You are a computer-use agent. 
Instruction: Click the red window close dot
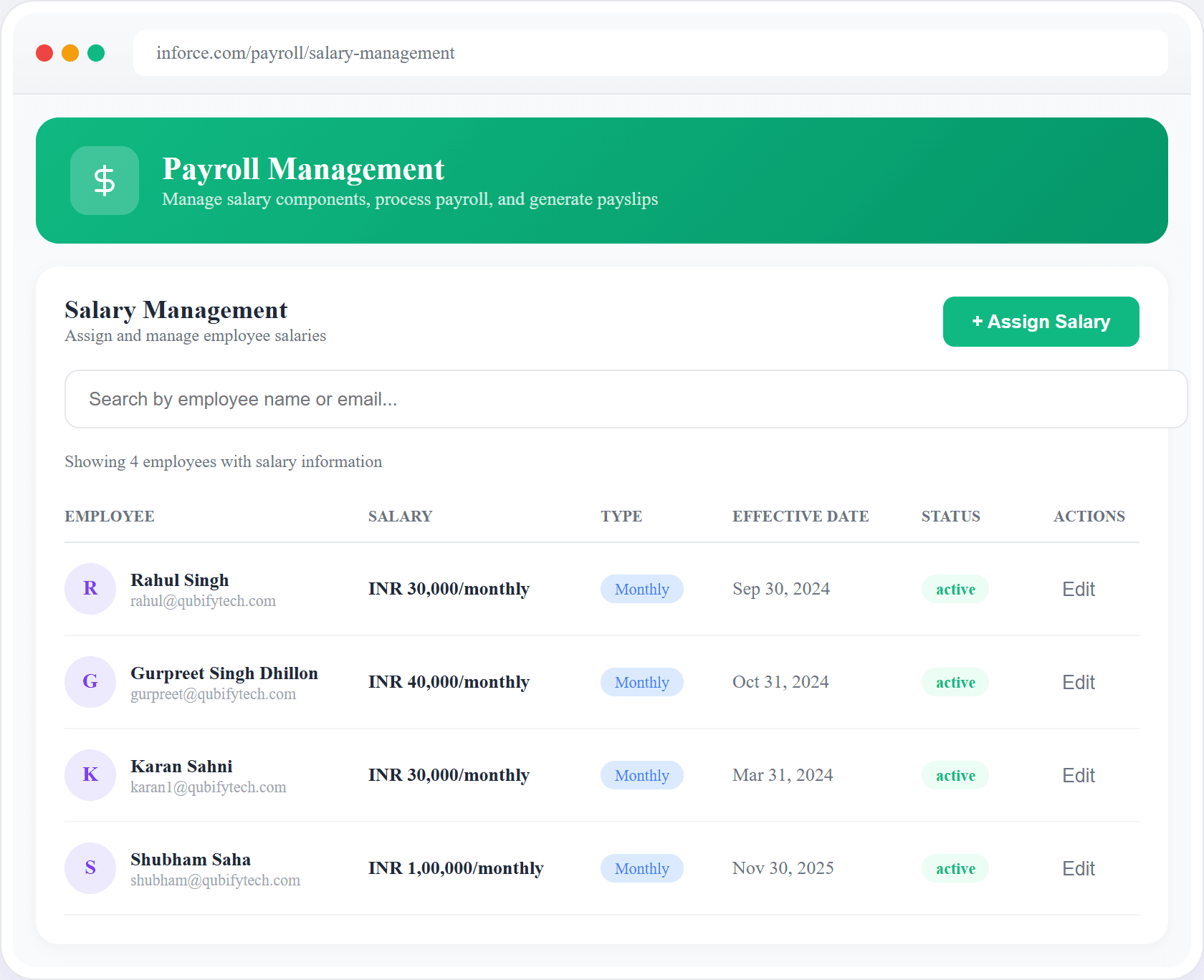(x=44, y=53)
